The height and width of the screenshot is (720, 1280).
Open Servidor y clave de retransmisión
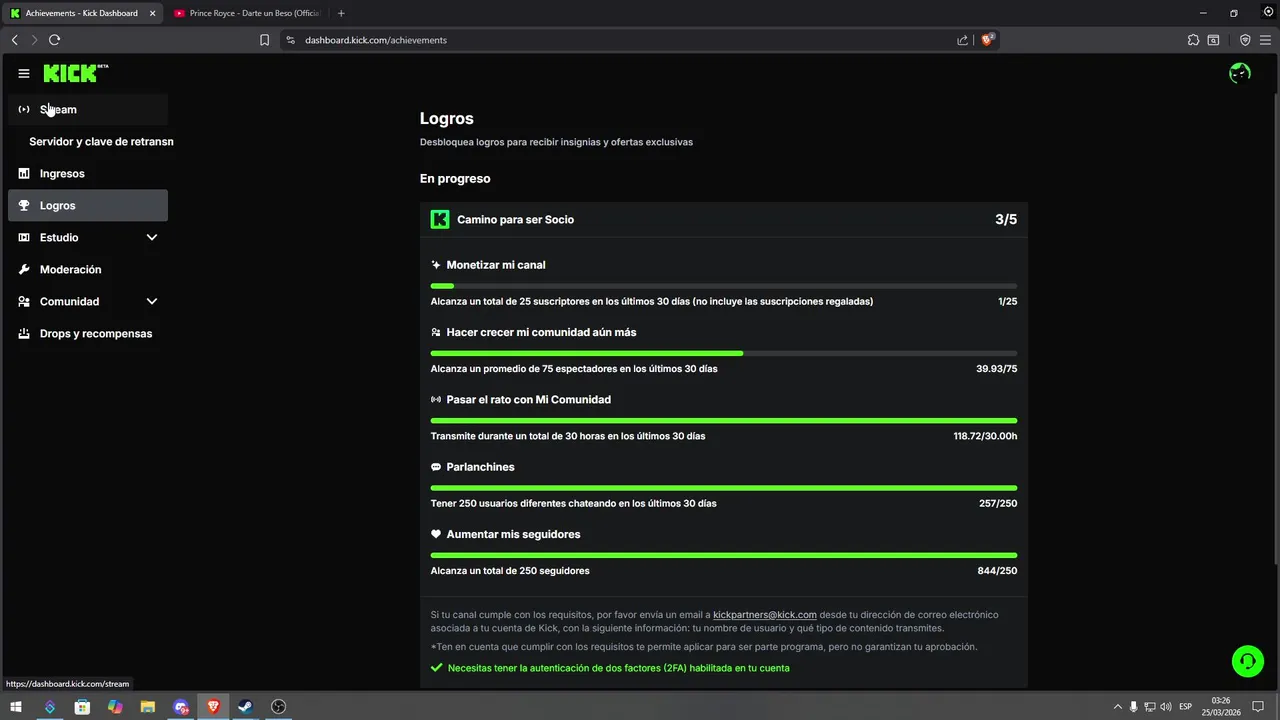[101, 141]
